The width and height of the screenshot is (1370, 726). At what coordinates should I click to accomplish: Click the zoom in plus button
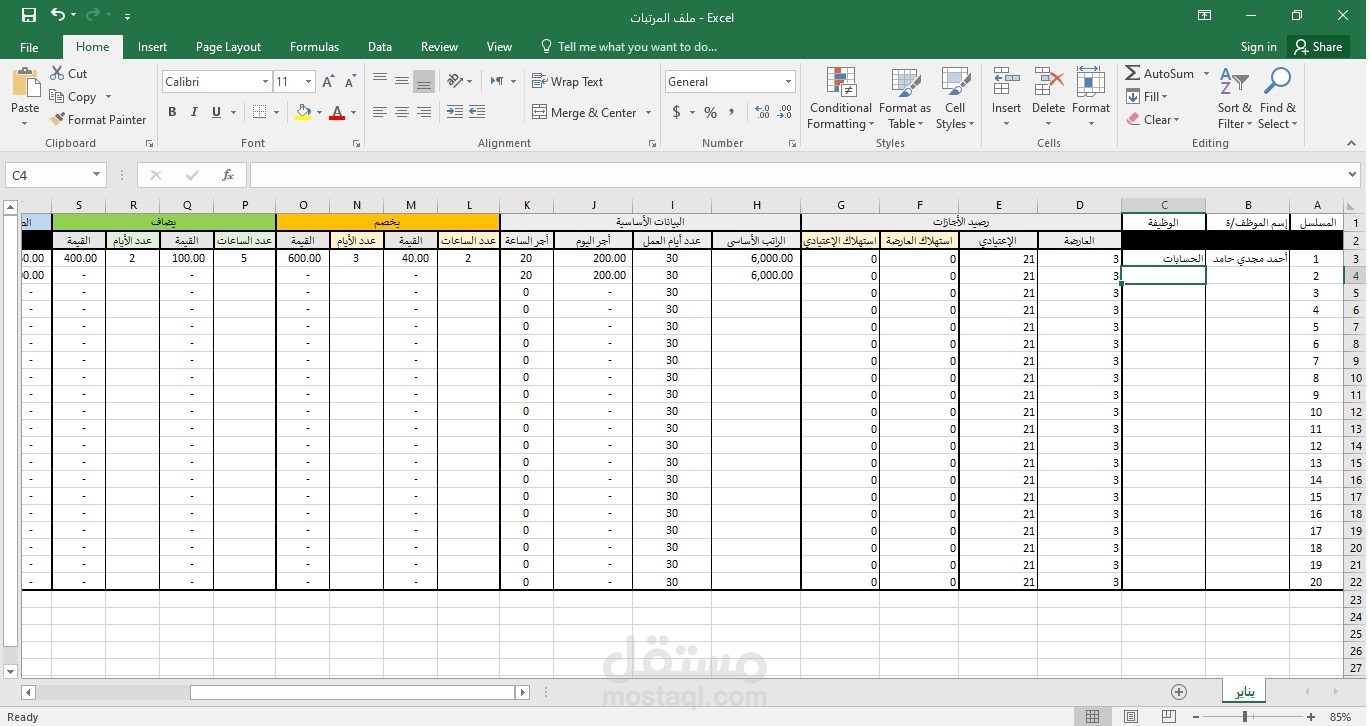click(x=1311, y=717)
